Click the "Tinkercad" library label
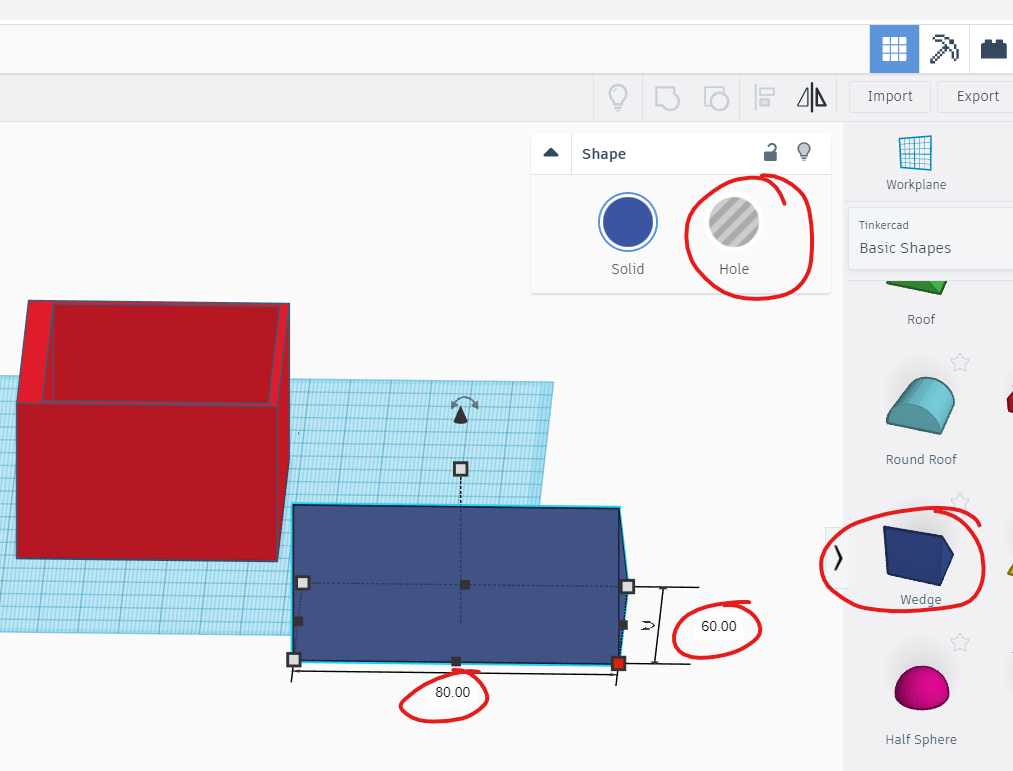Image resolution: width=1013 pixels, height=771 pixels. 883,225
